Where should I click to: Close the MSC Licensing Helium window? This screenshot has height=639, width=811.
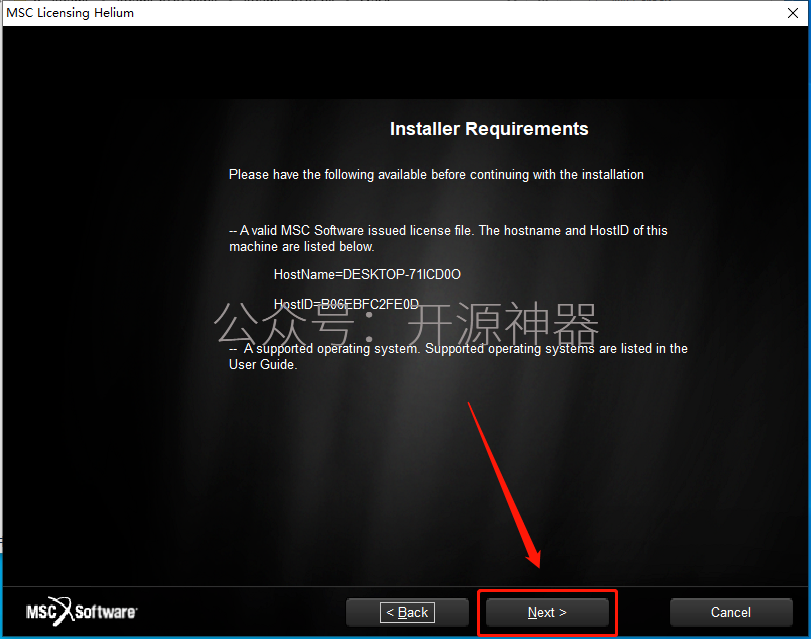793,13
